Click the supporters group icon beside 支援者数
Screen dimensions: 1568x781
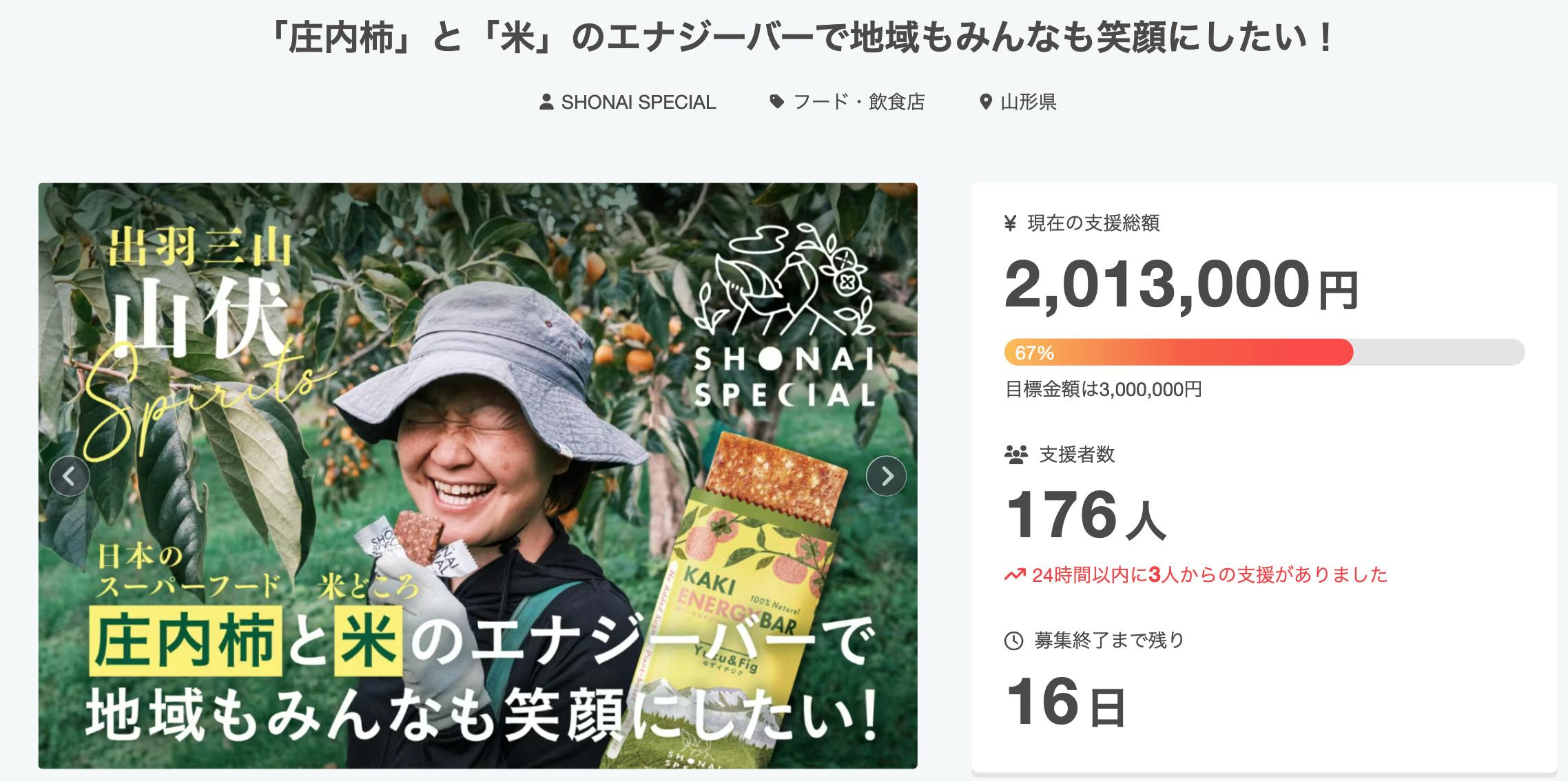point(1016,455)
